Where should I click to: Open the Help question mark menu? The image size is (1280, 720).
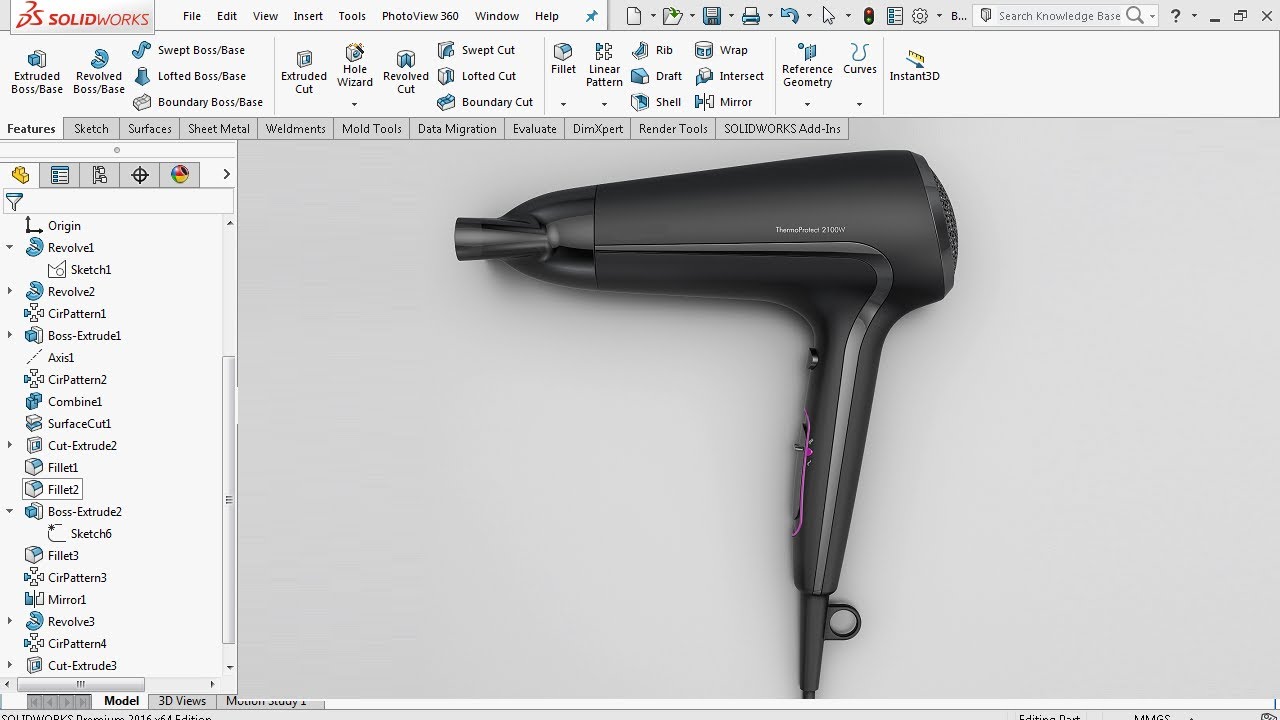point(1175,16)
